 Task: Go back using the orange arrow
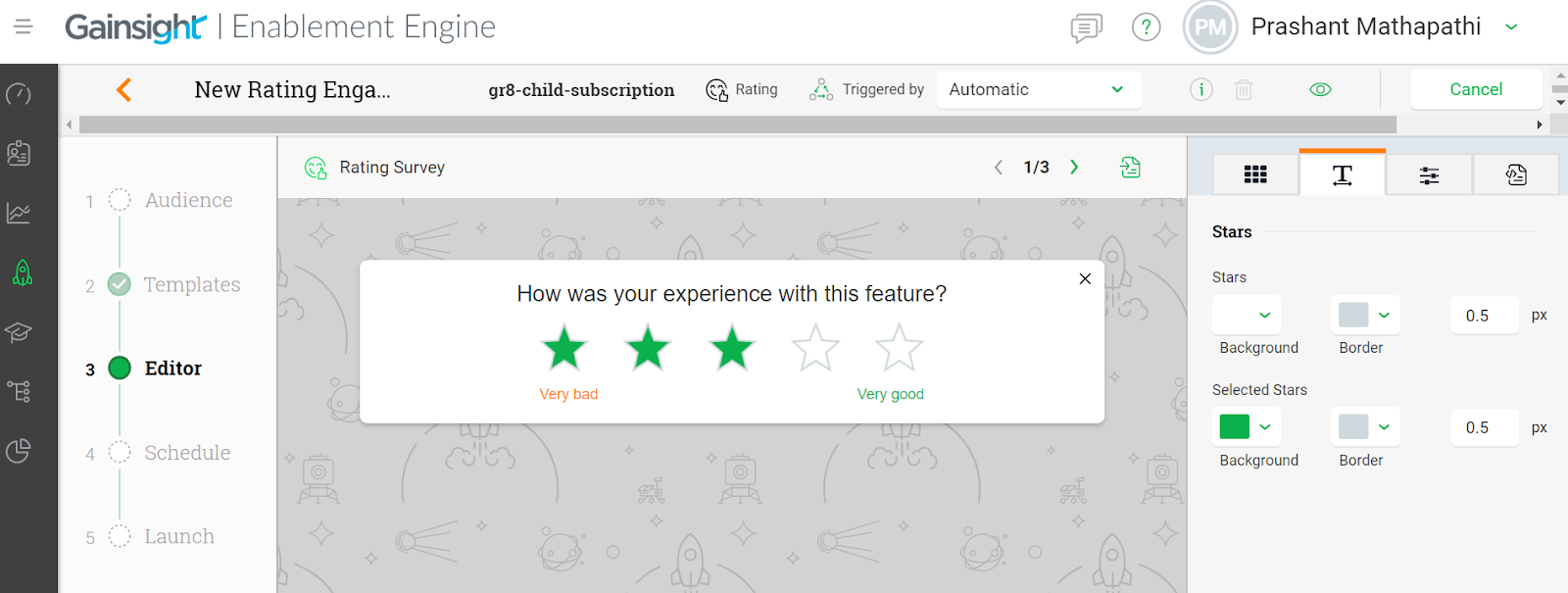tap(124, 90)
